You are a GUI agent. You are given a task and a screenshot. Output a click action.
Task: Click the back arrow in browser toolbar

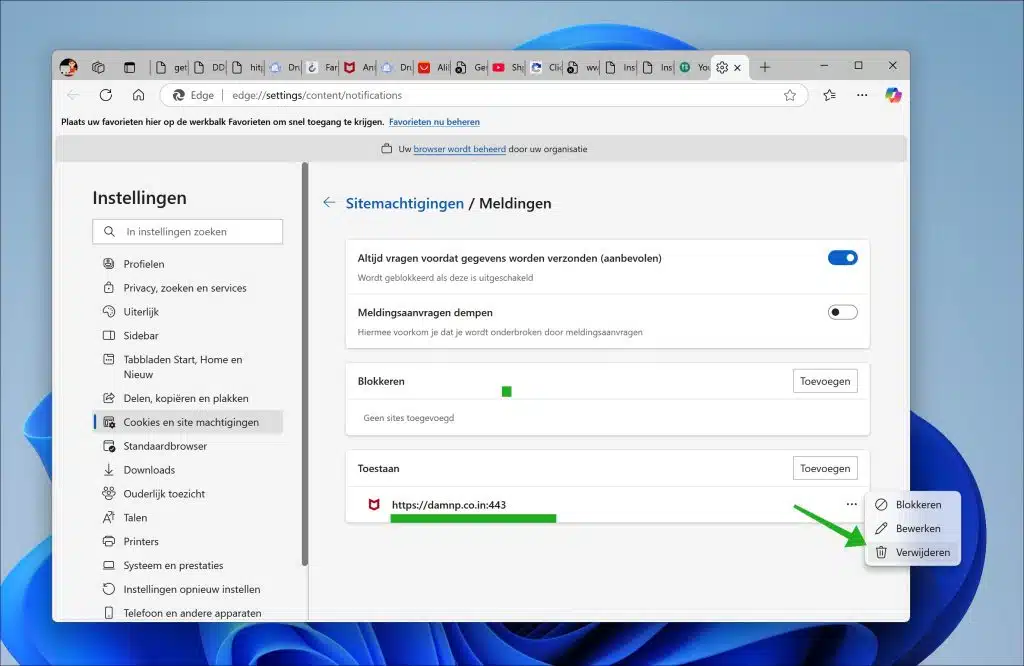pyautogui.click(x=73, y=95)
